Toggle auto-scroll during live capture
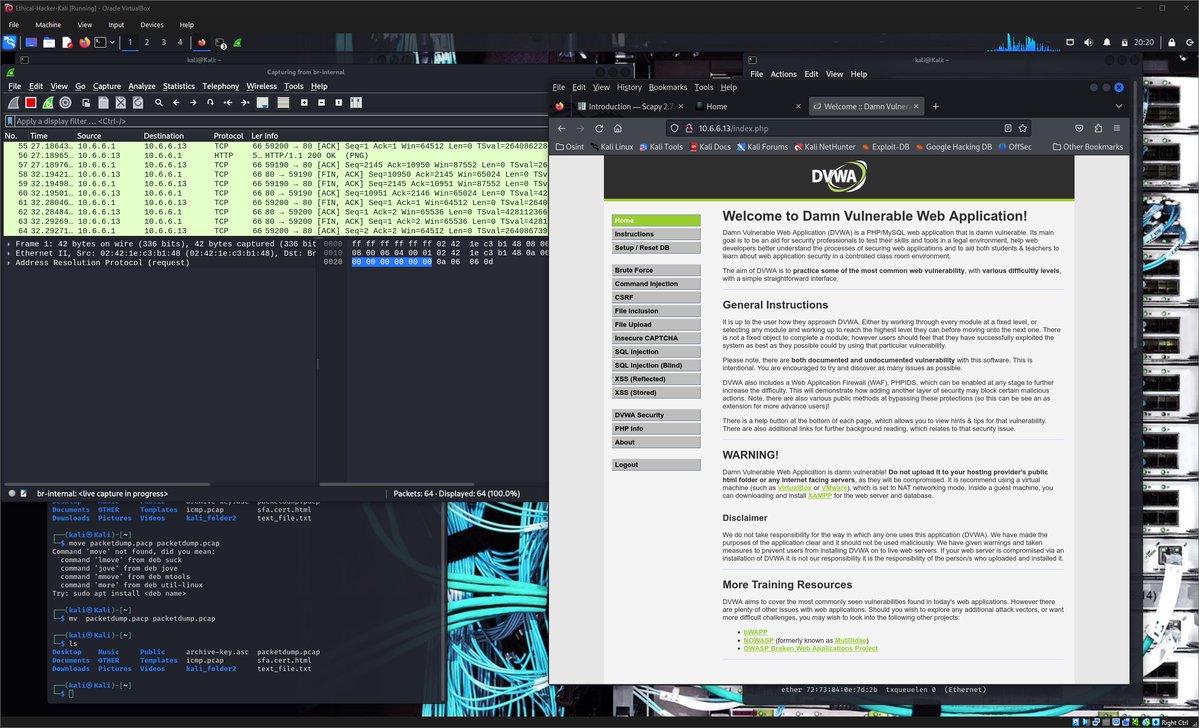This screenshot has width=1199, height=728. 262,102
